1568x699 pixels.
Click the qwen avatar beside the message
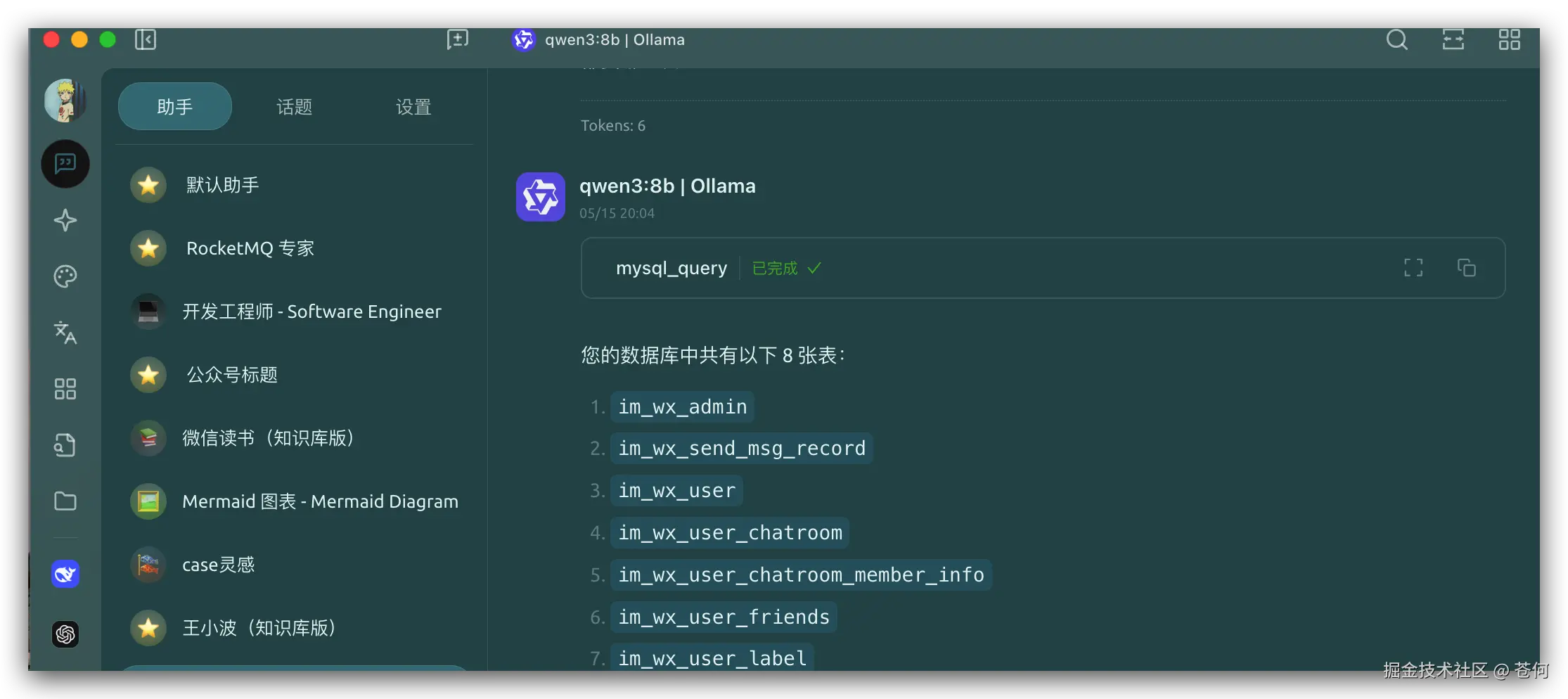point(541,197)
